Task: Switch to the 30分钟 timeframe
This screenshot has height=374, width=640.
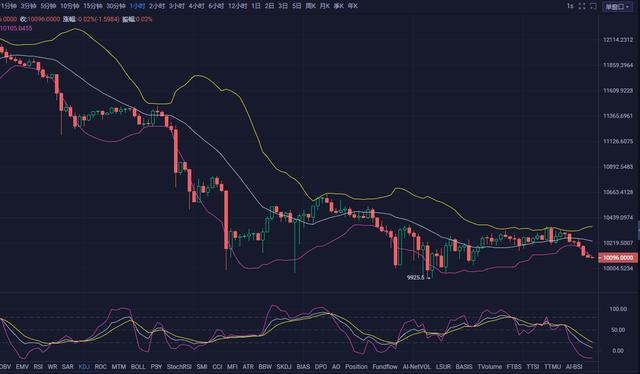Action: point(116,6)
